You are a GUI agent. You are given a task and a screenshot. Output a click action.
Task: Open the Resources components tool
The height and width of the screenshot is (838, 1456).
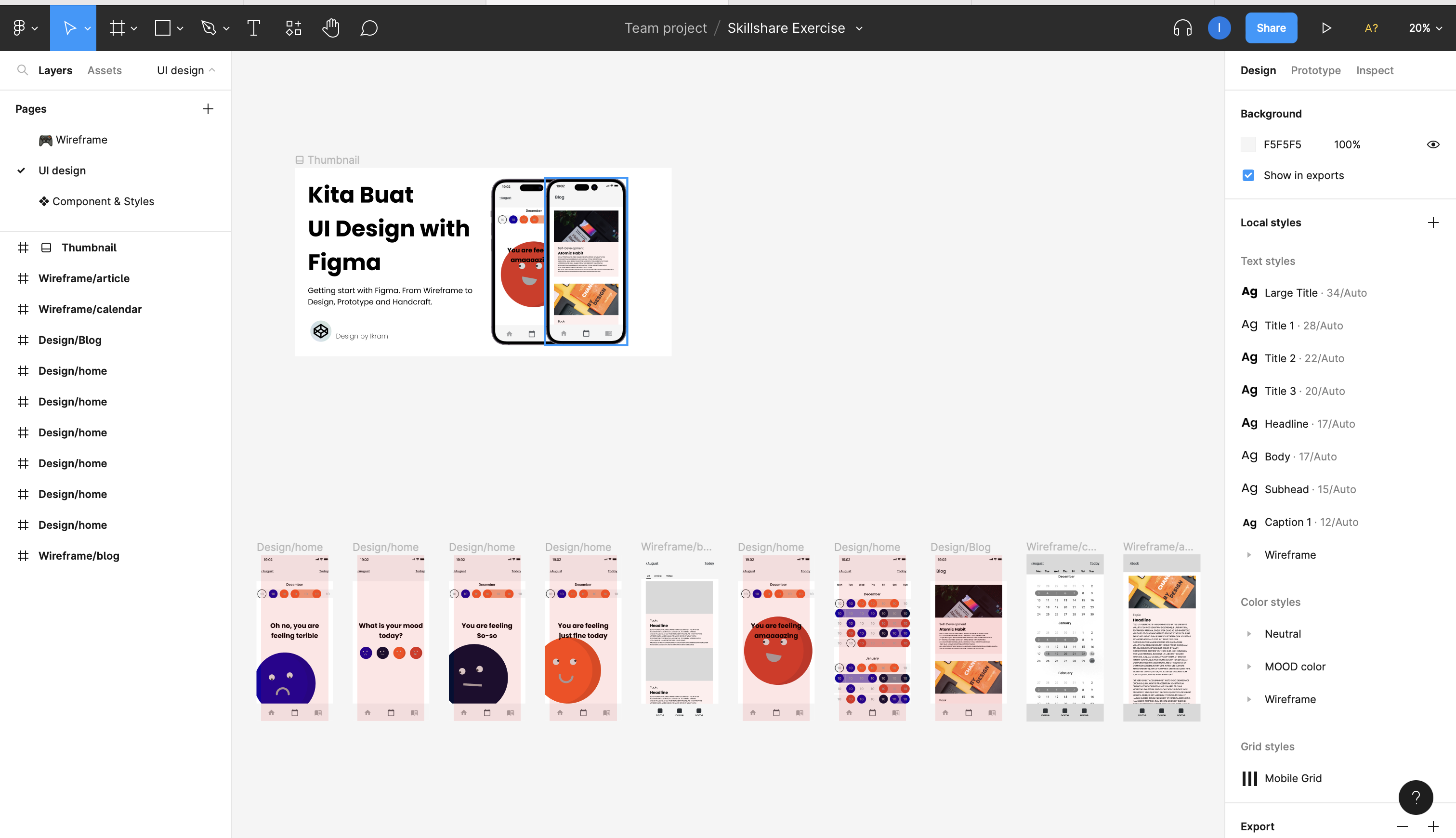(x=293, y=27)
